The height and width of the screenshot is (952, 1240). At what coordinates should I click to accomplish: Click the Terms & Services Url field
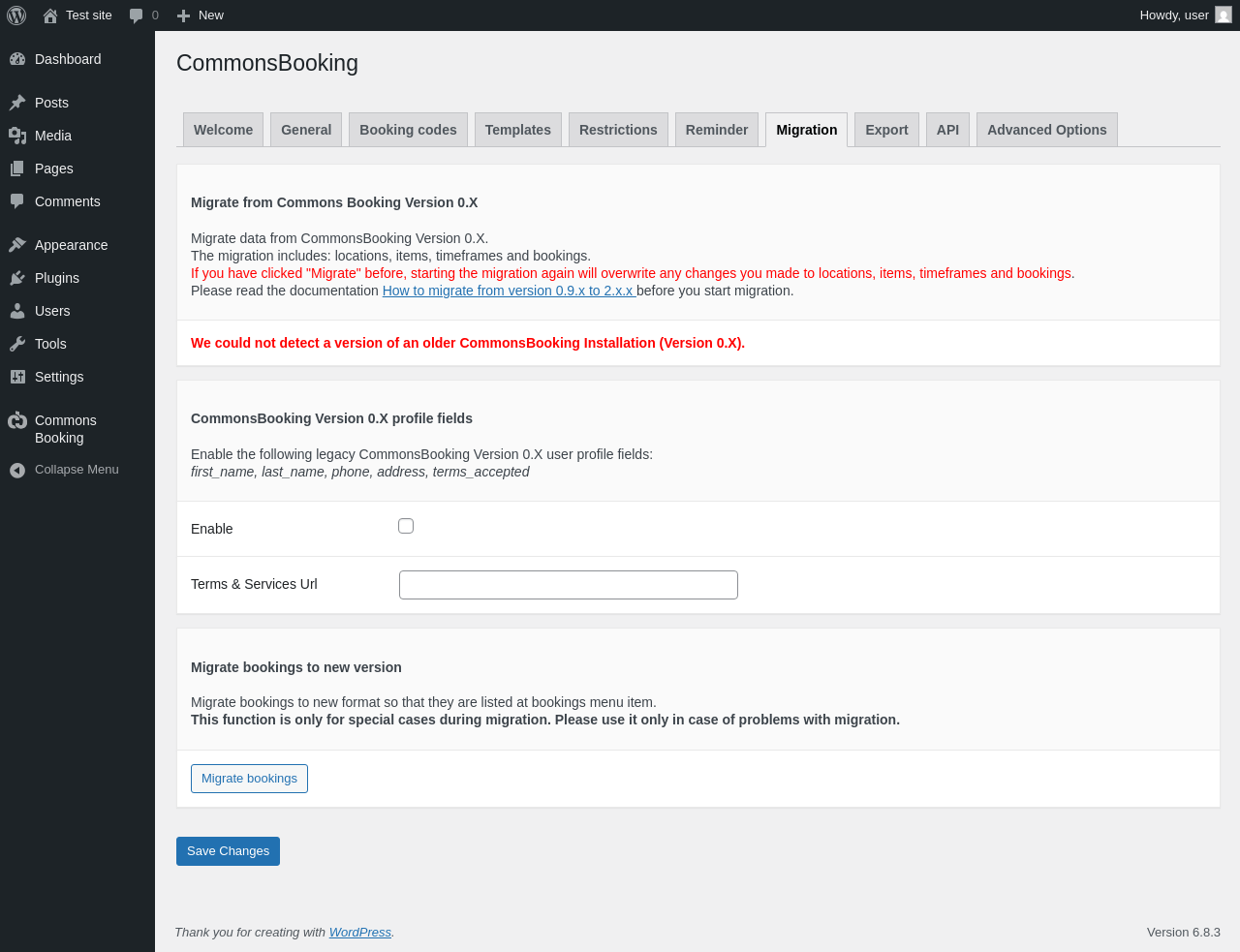[x=569, y=585]
